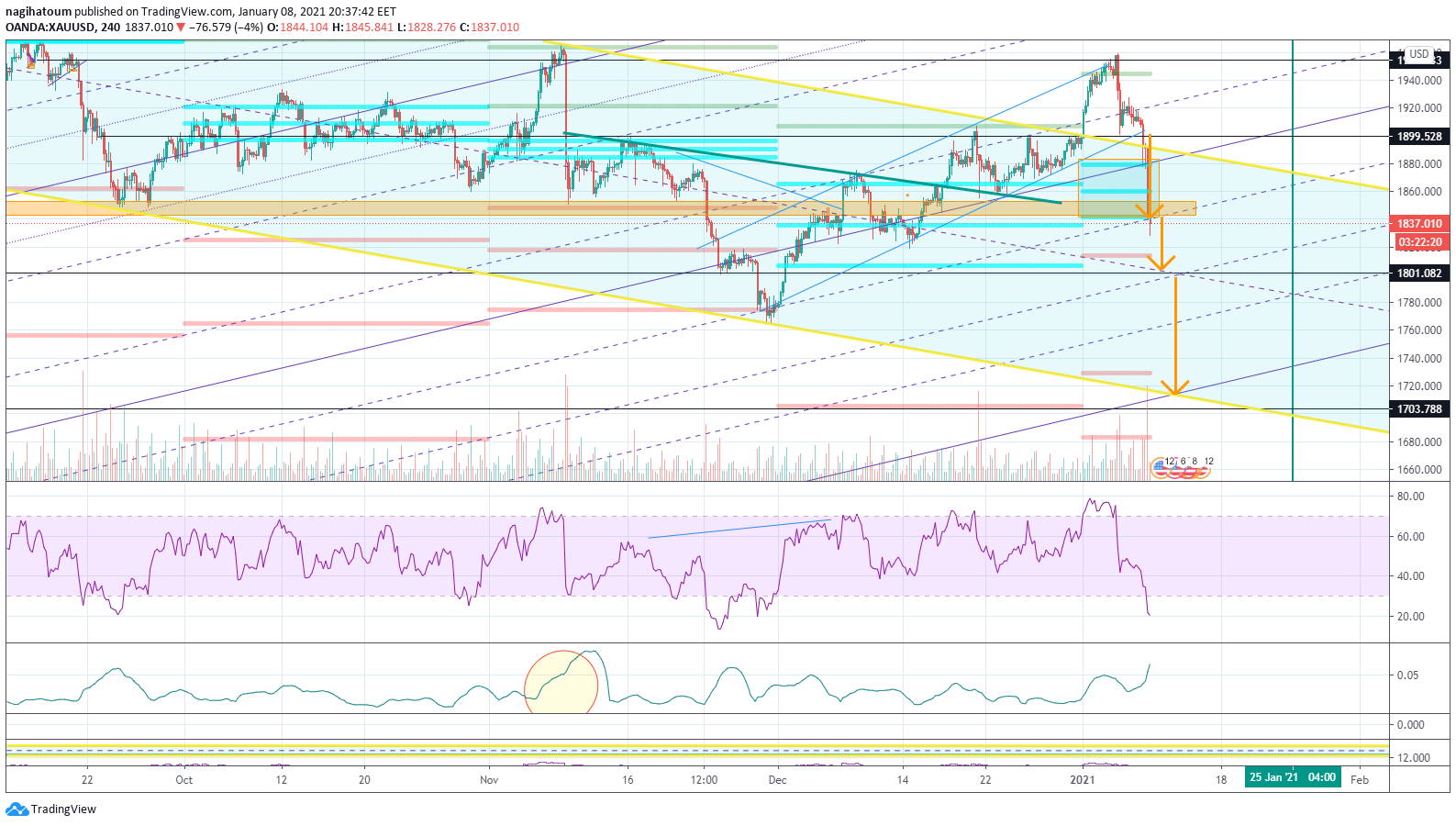Click the red 1837.010 current price label
Screen dimensions: 1456x826
pyautogui.click(x=1419, y=224)
